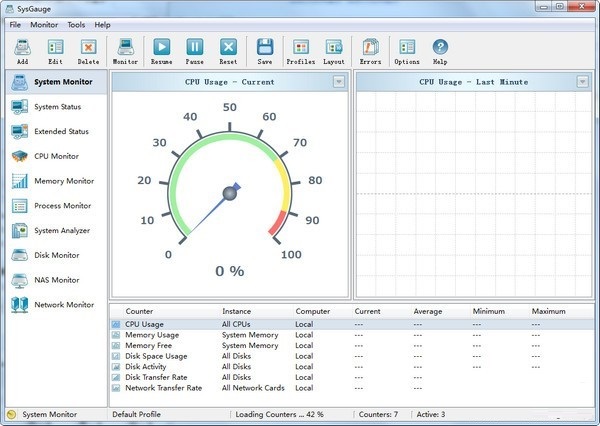Open the Tools menu
Image resolution: width=600 pixels, height=426 pixels.
pyautogui.click(x=76, y=24)
